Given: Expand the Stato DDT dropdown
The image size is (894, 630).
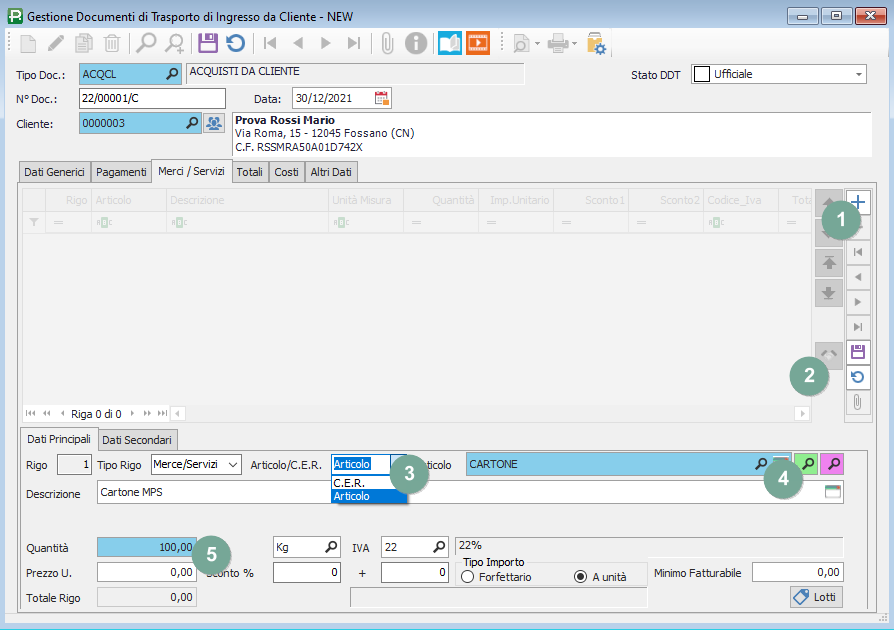Looking at the screenshot, I should [x=858, y=74].
